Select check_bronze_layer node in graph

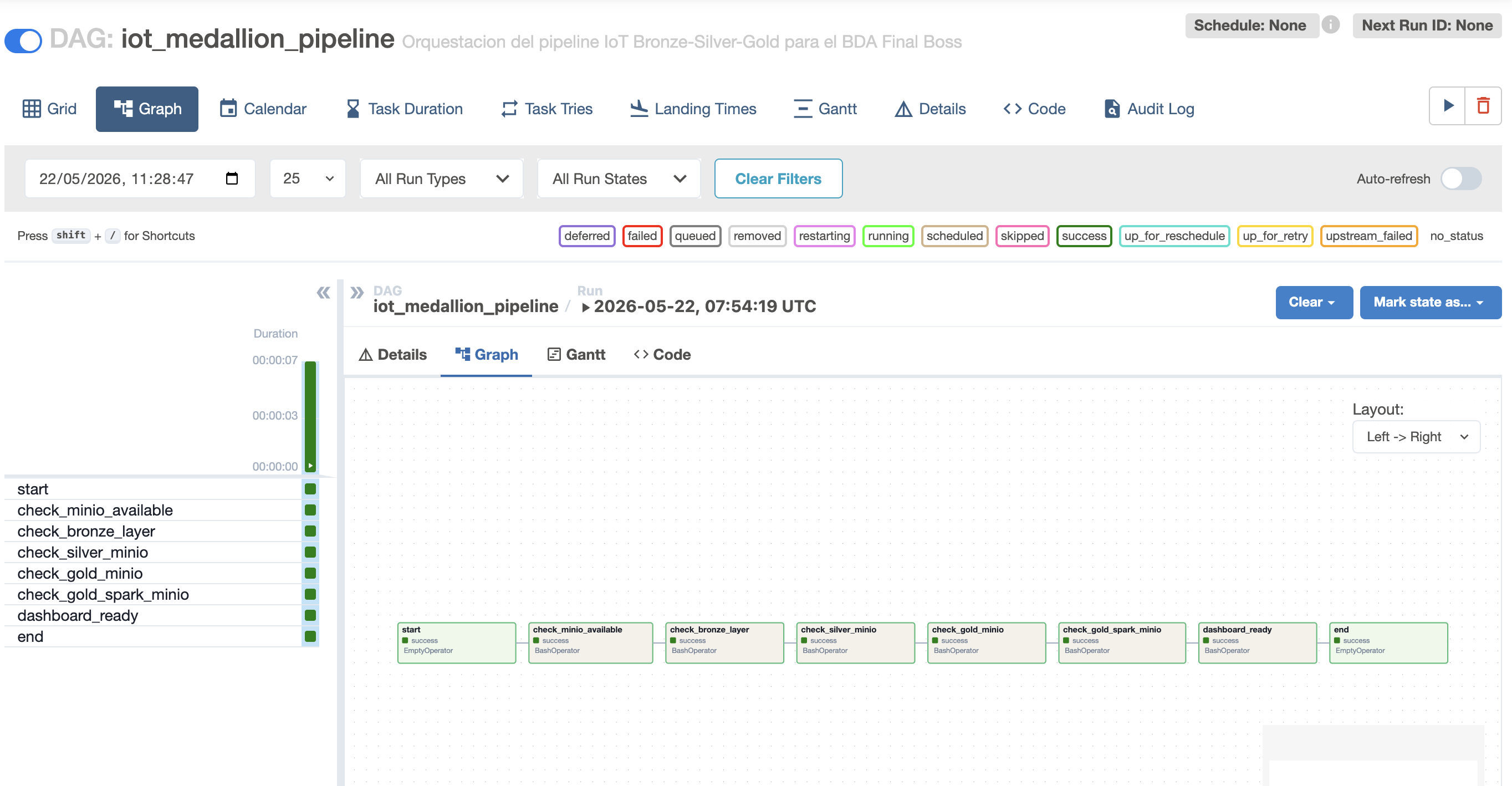click(724, 643)
